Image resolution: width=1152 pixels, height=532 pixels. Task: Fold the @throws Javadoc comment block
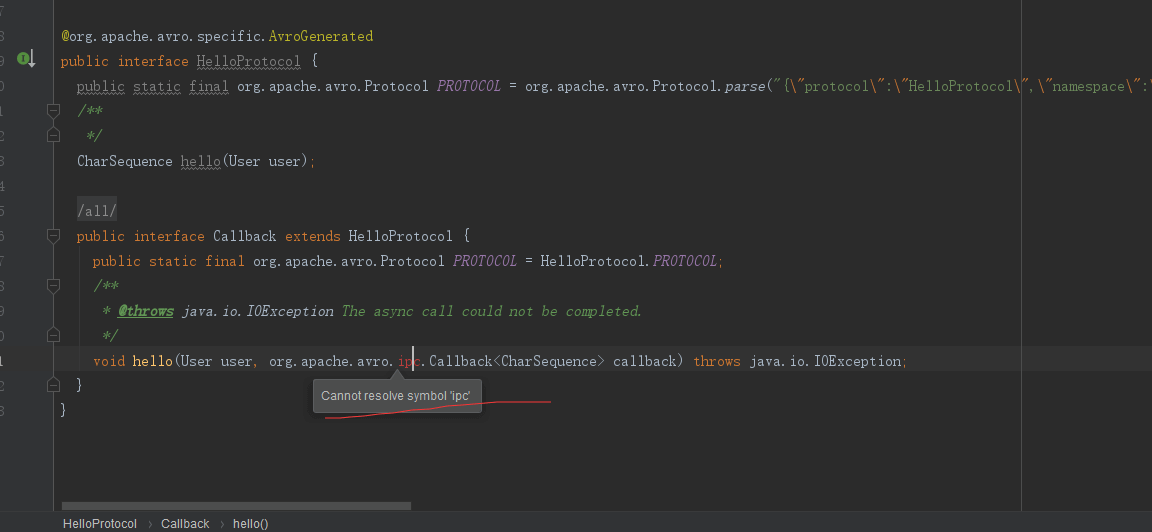[x=53, y=286]
